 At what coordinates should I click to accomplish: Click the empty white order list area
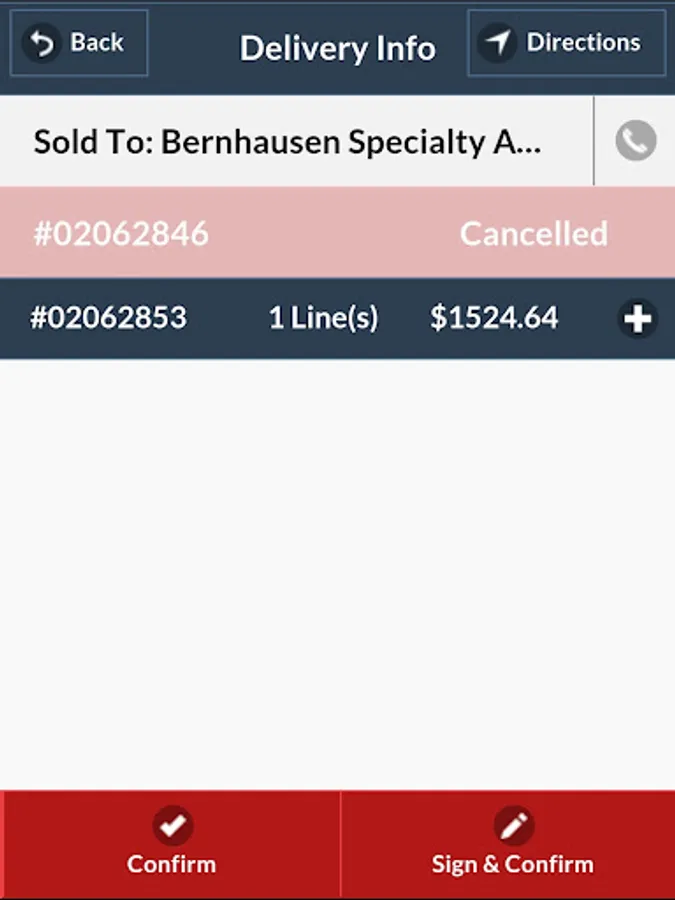click(337, 570)
